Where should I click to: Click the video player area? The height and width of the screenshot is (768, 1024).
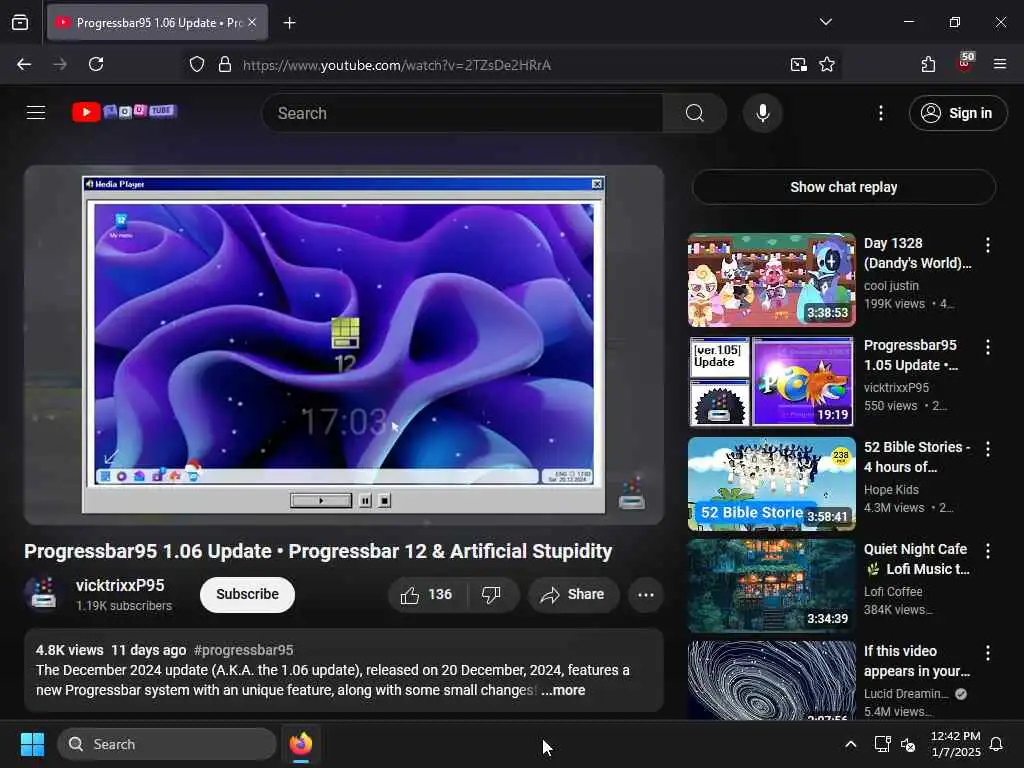tap(344, 345)
